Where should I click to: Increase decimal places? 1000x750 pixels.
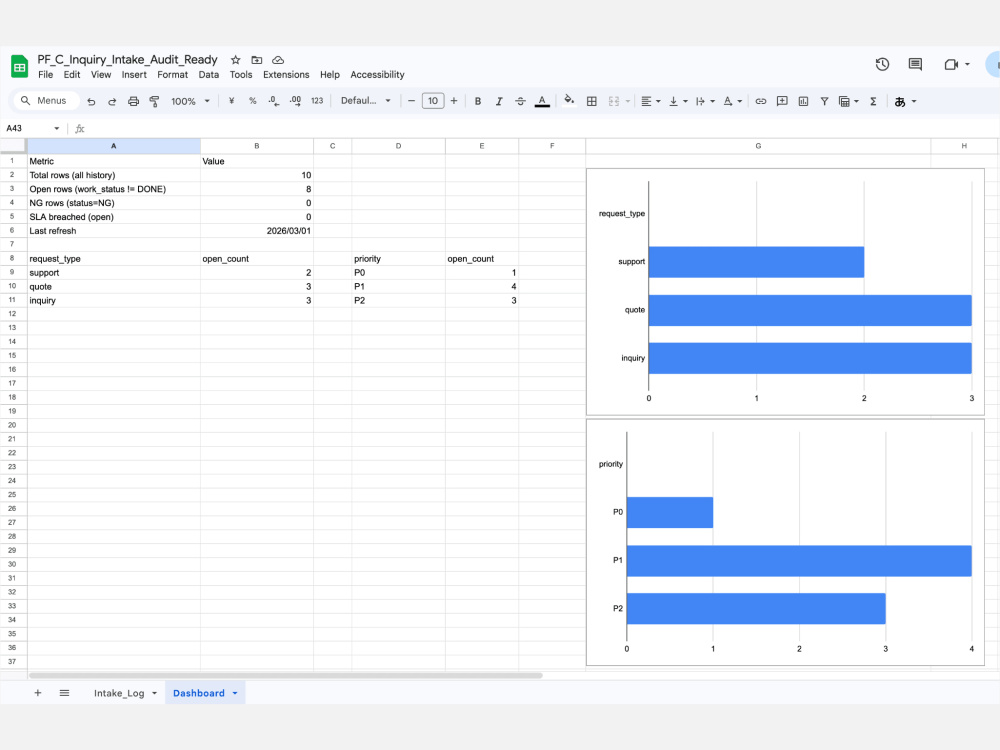point(295,101)
